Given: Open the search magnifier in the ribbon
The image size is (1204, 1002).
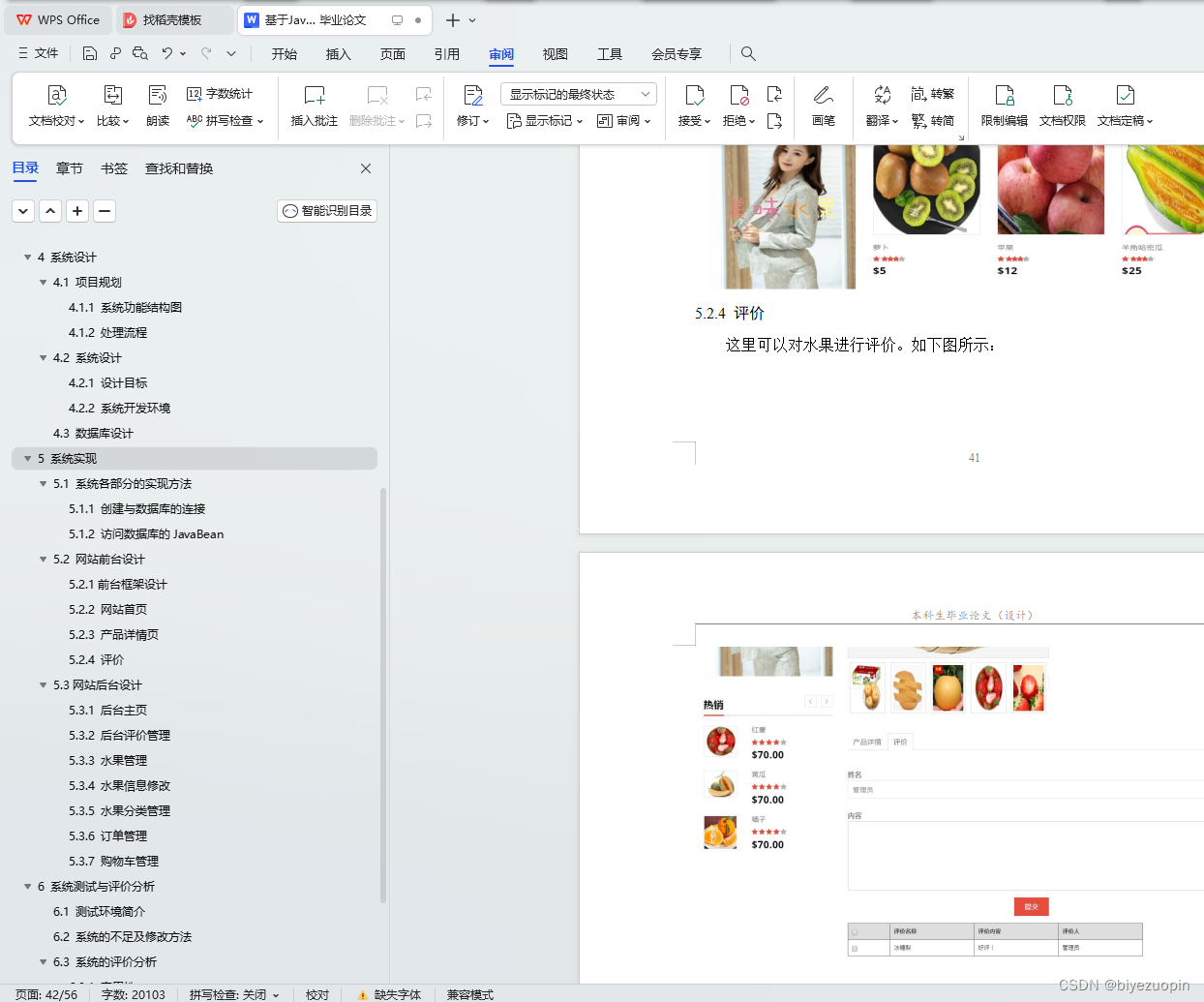Looking at the screenshot, I should [748, 53].
